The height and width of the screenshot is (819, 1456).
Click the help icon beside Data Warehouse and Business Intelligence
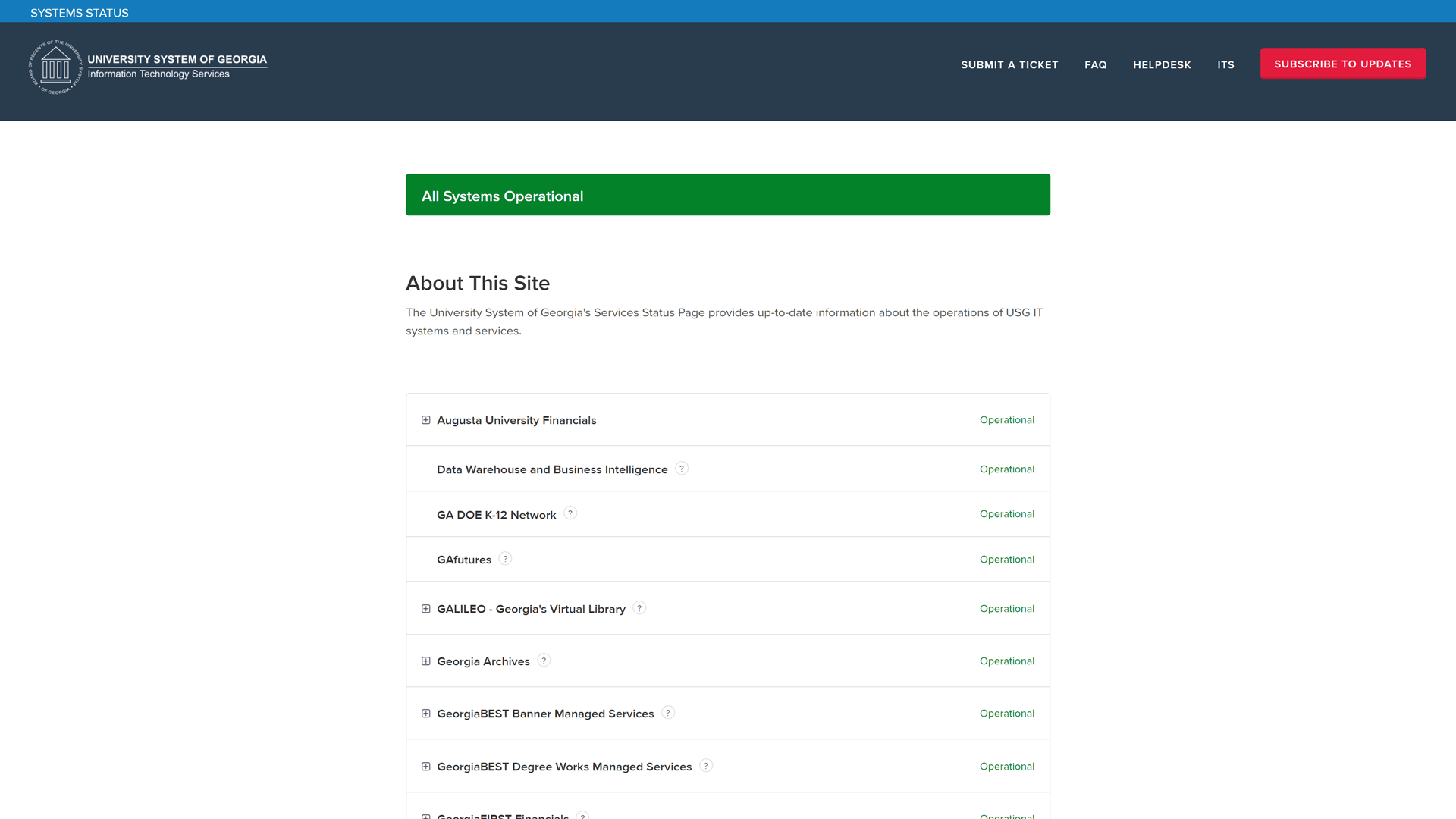tap(682, 469)
